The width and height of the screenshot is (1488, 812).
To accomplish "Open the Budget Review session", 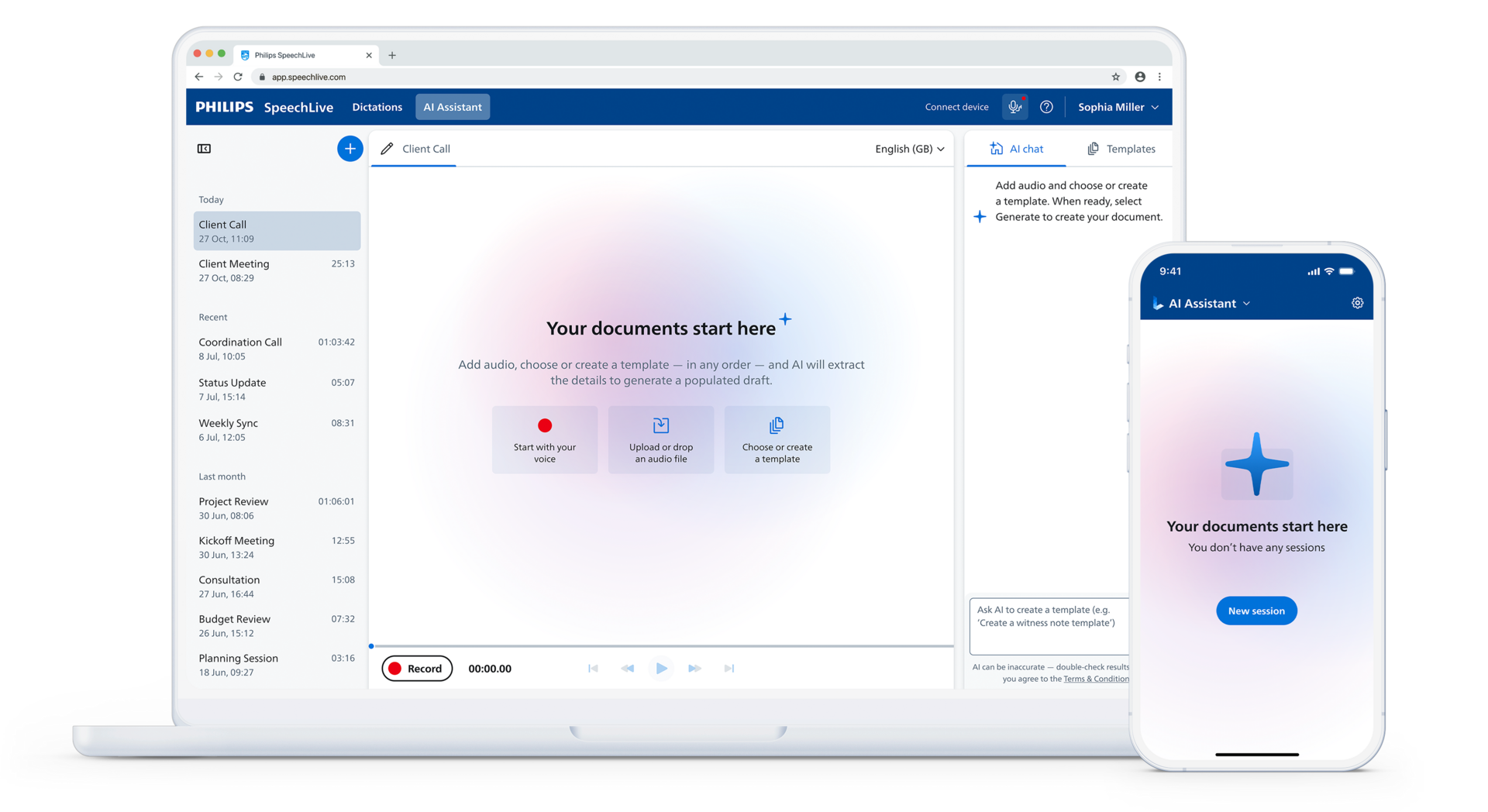I will click(x=277, y=625).
